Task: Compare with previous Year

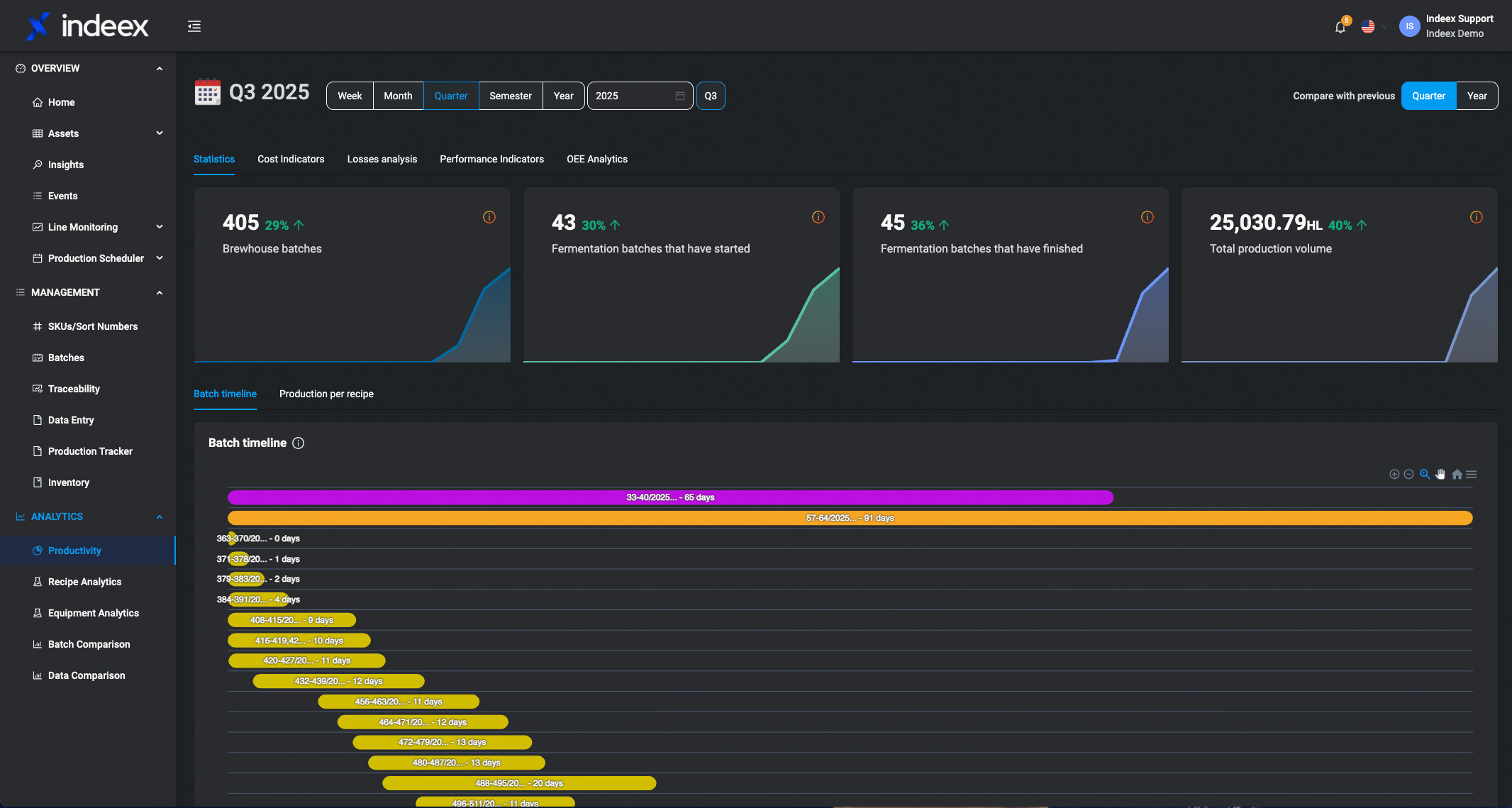Action: click(x=1477, y=96)
